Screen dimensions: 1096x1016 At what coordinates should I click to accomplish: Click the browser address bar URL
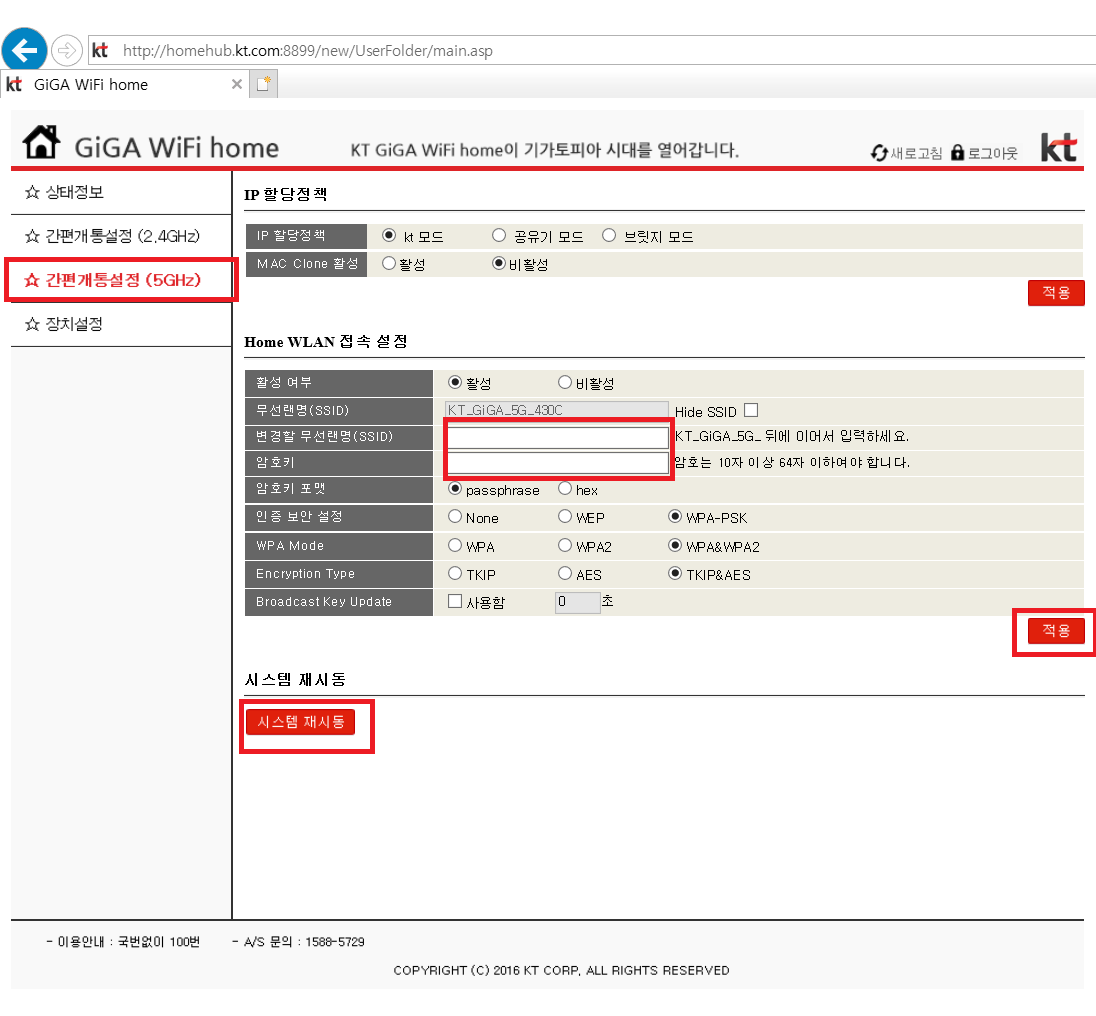click(x=308, y=50)
